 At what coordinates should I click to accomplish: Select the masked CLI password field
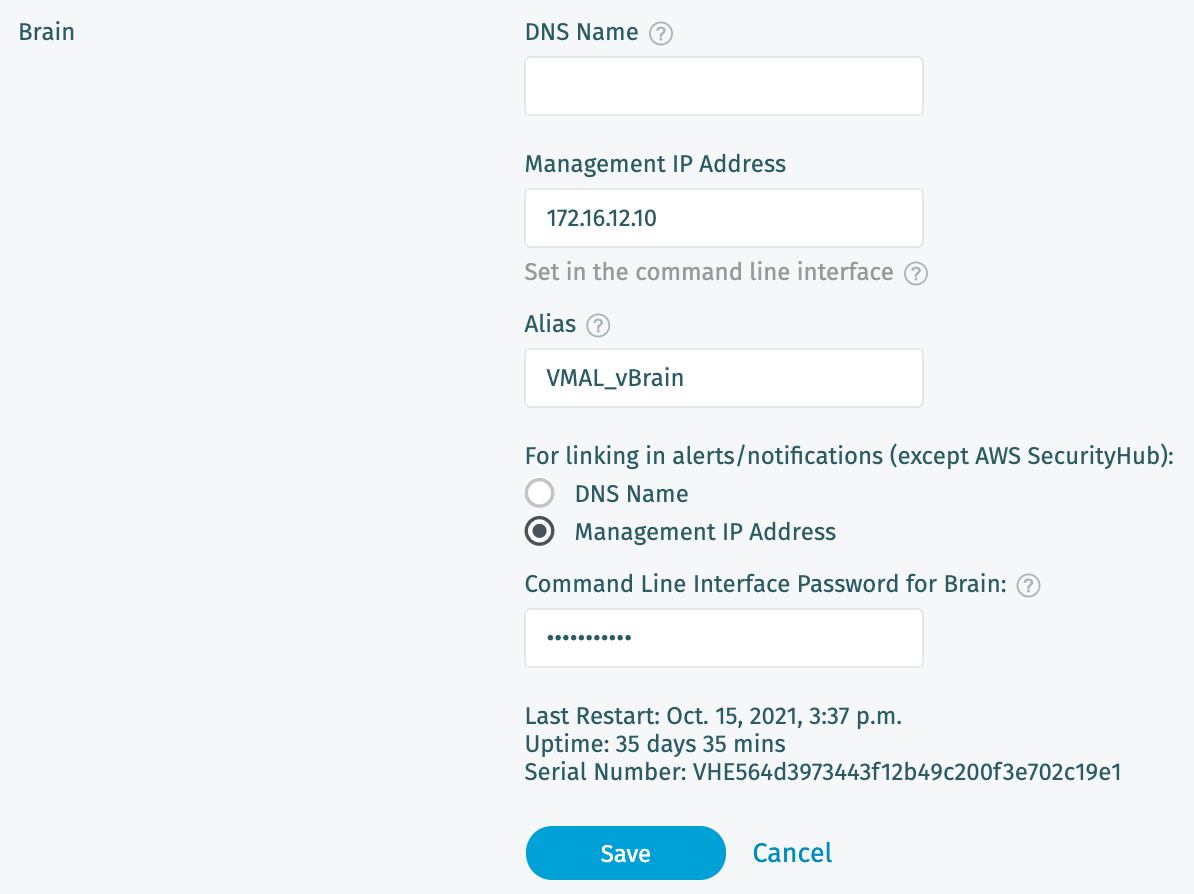723,638
